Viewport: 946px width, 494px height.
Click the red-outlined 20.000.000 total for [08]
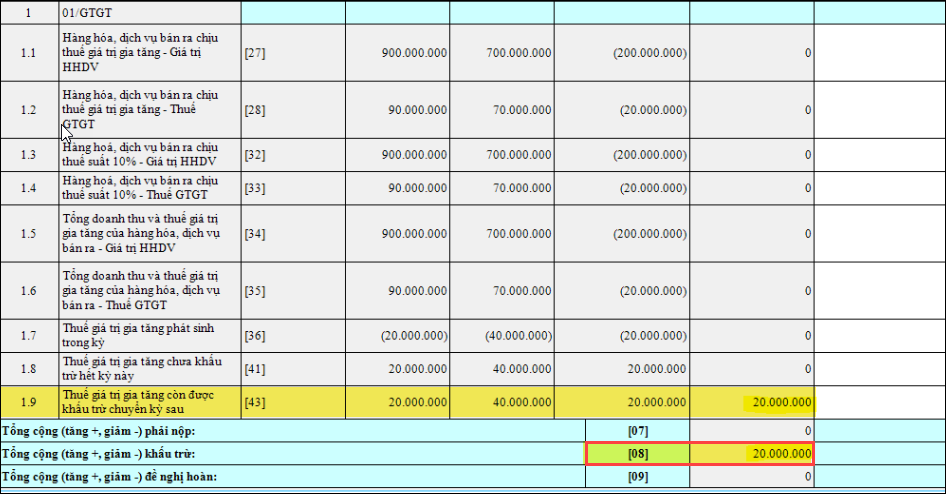point(751,454)
